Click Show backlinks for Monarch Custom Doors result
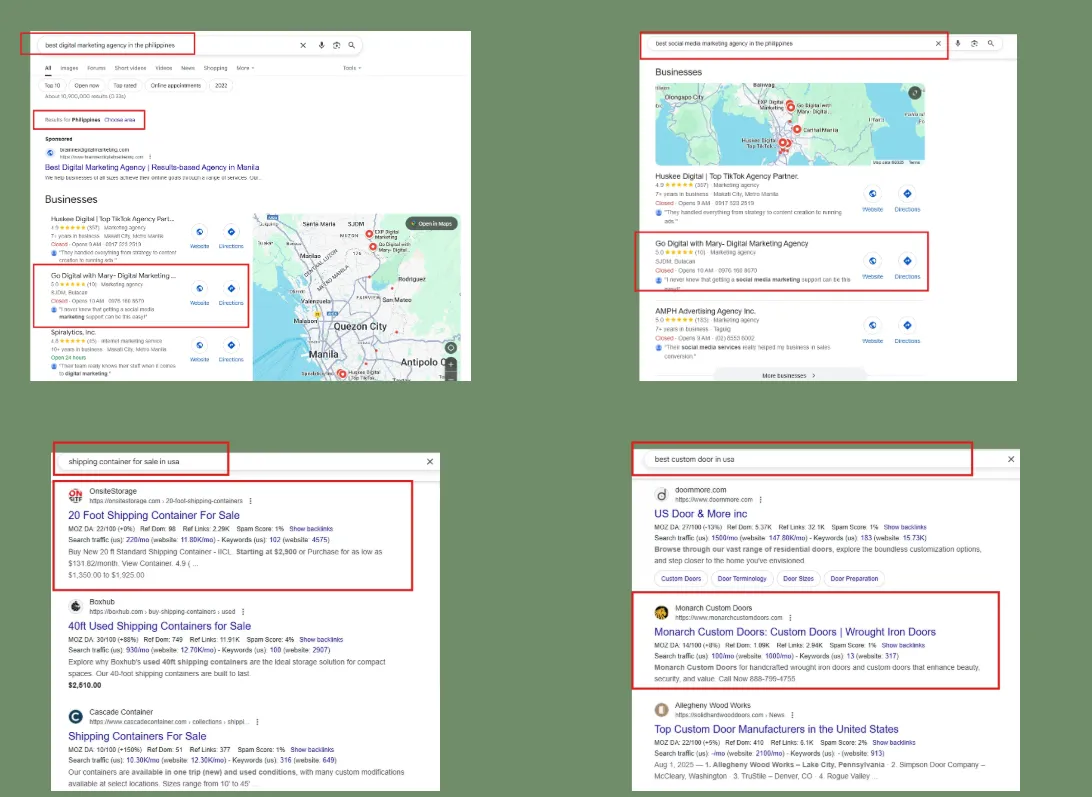 click(x=903, y=645)
